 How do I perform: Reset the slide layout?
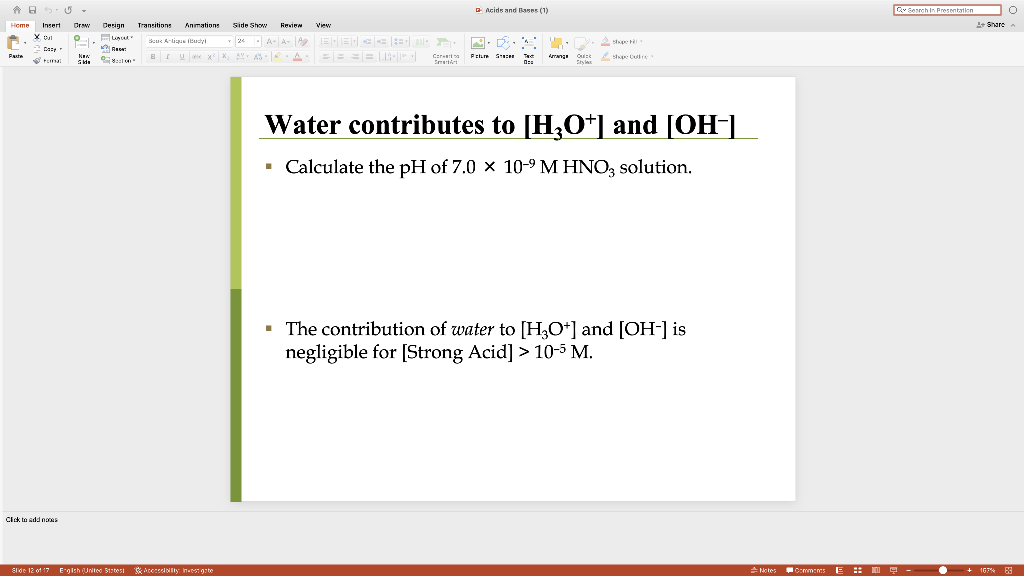click(x=114, y=49)
